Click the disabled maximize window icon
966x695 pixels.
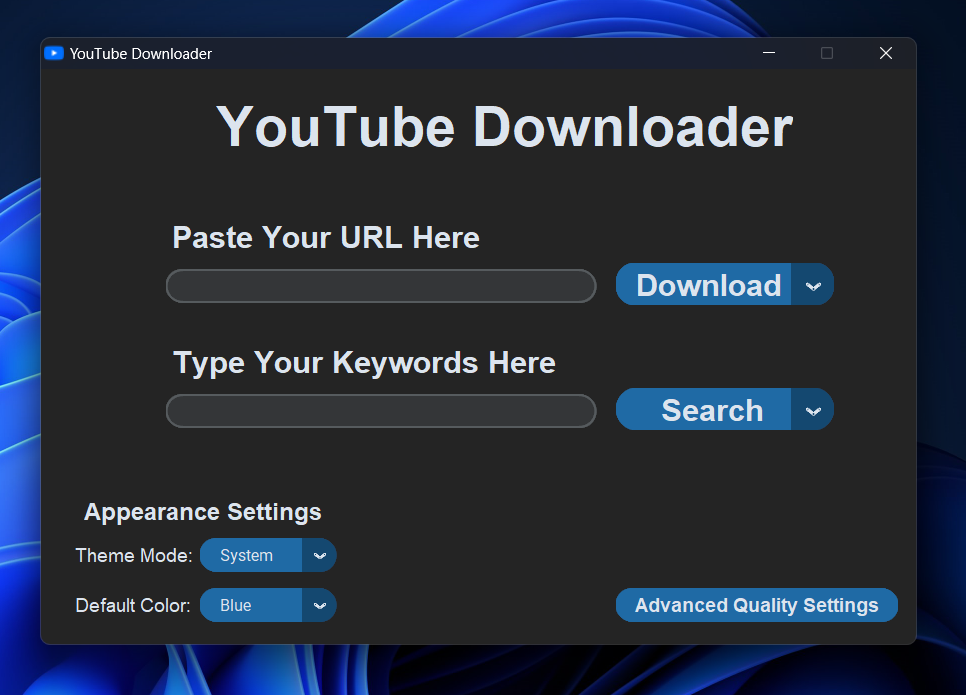point(827,53)
